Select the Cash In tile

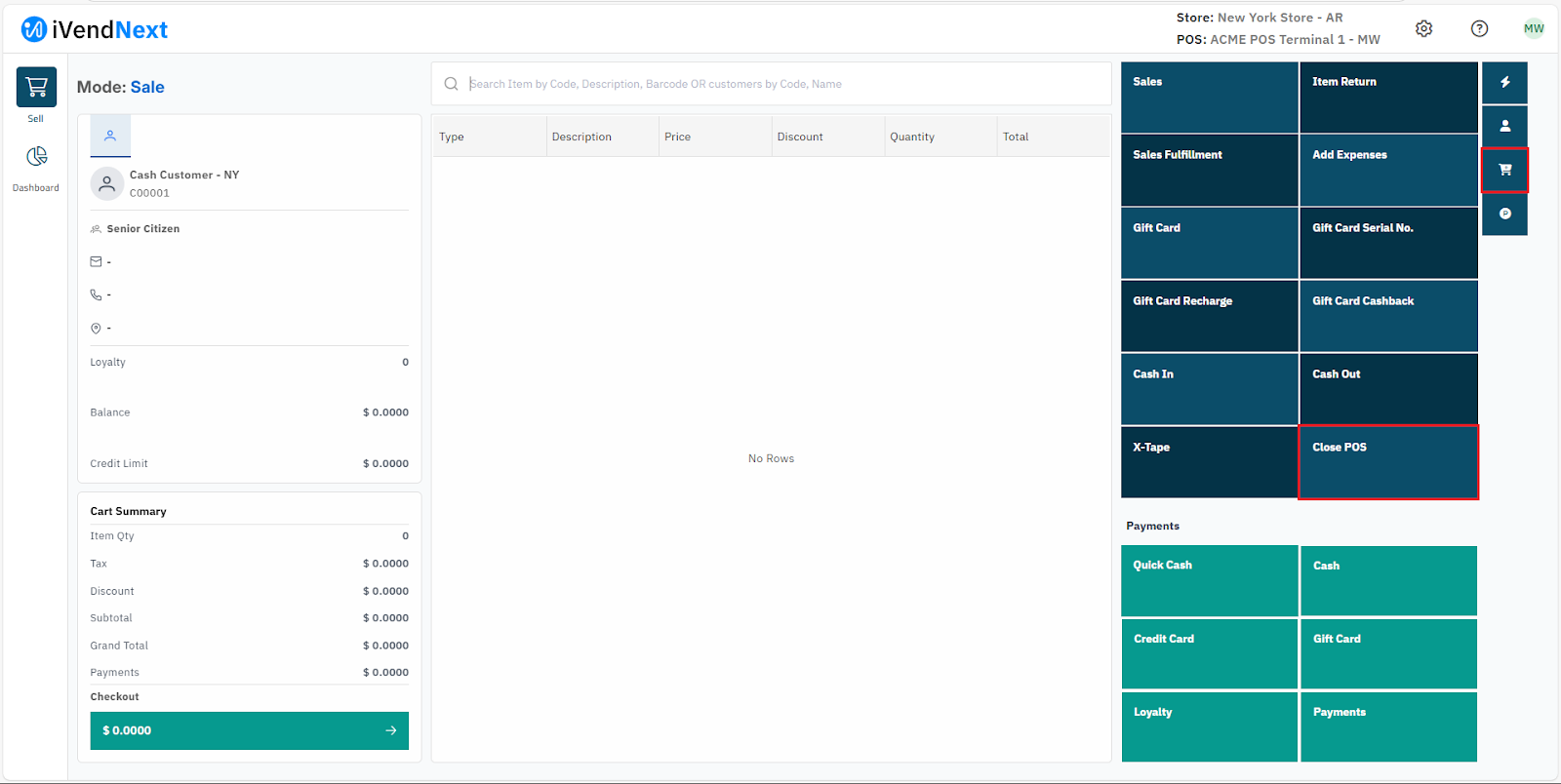[1210, 390]
